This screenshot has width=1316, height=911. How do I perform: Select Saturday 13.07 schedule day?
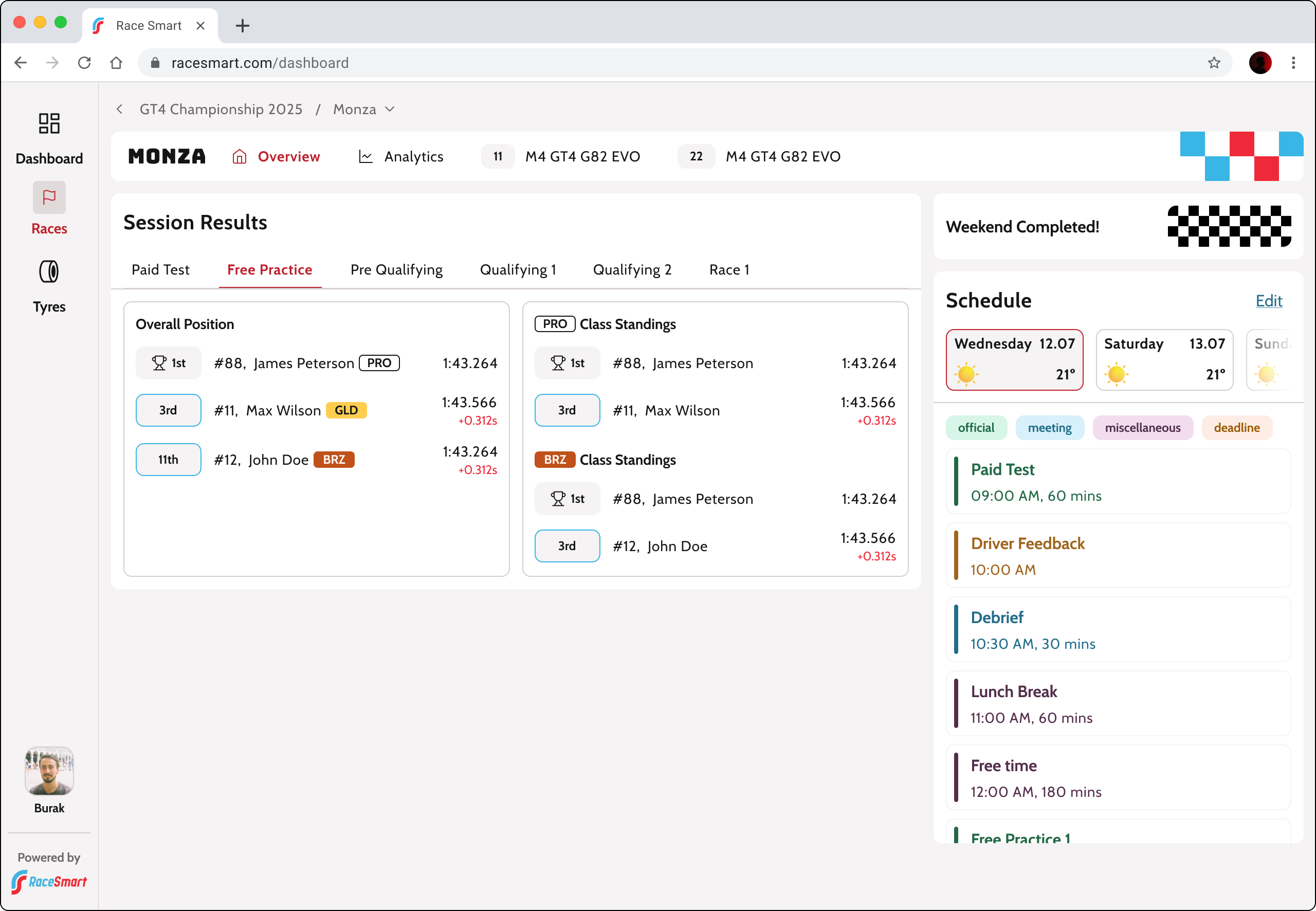[x=1164, y=359]
